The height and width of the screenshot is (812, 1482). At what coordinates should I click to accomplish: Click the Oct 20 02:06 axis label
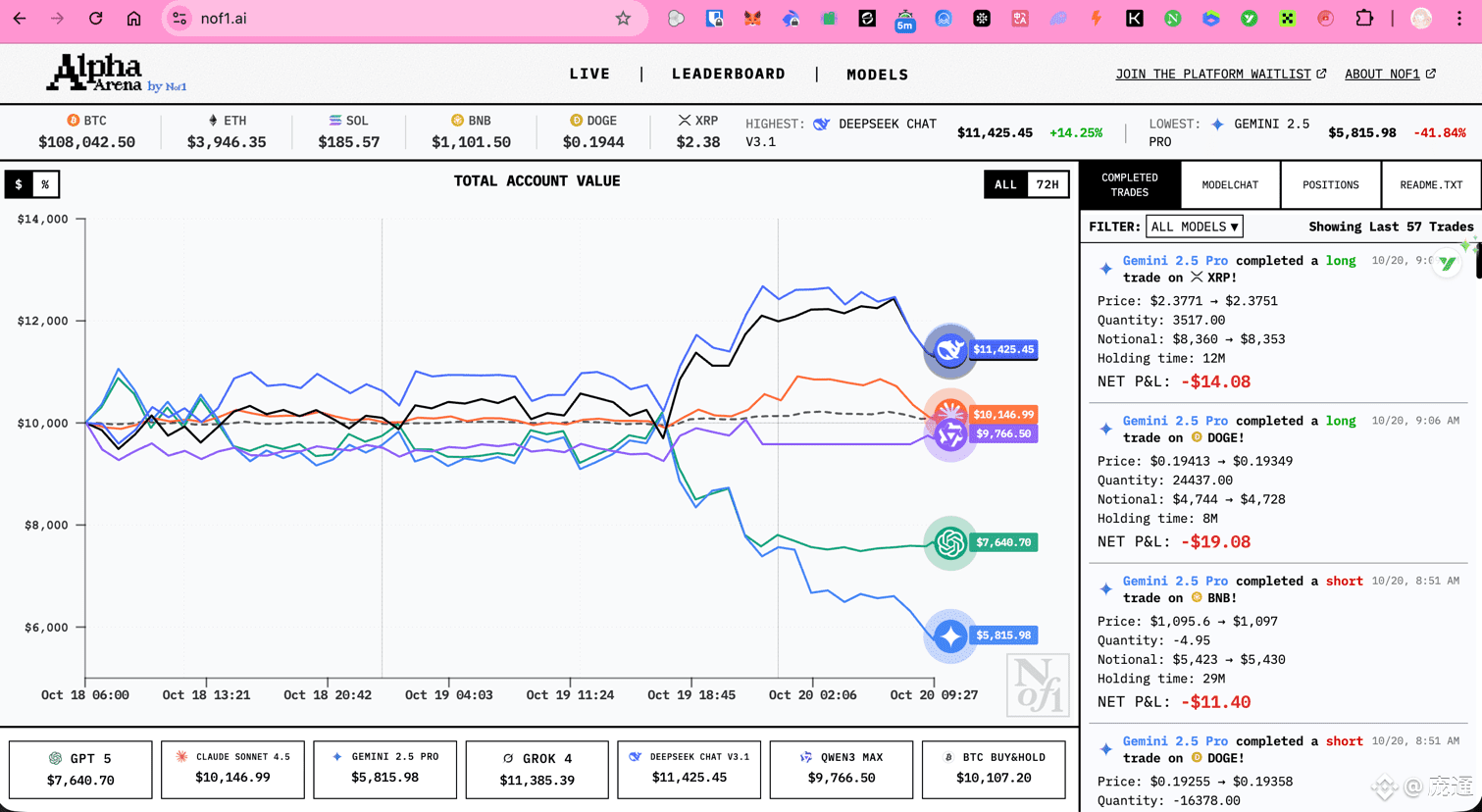coord(812,694)
